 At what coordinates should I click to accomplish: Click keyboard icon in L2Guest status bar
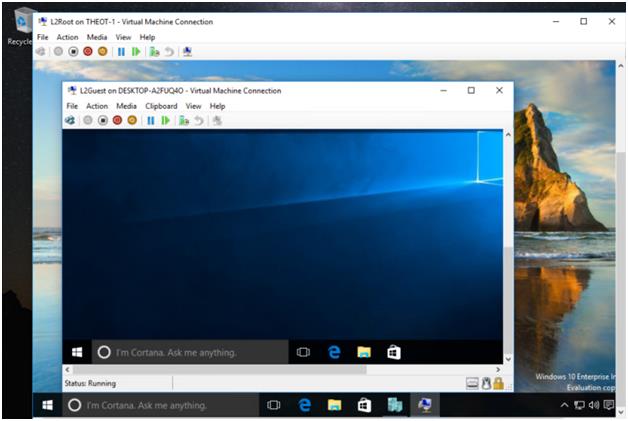[x=472, y=383]
